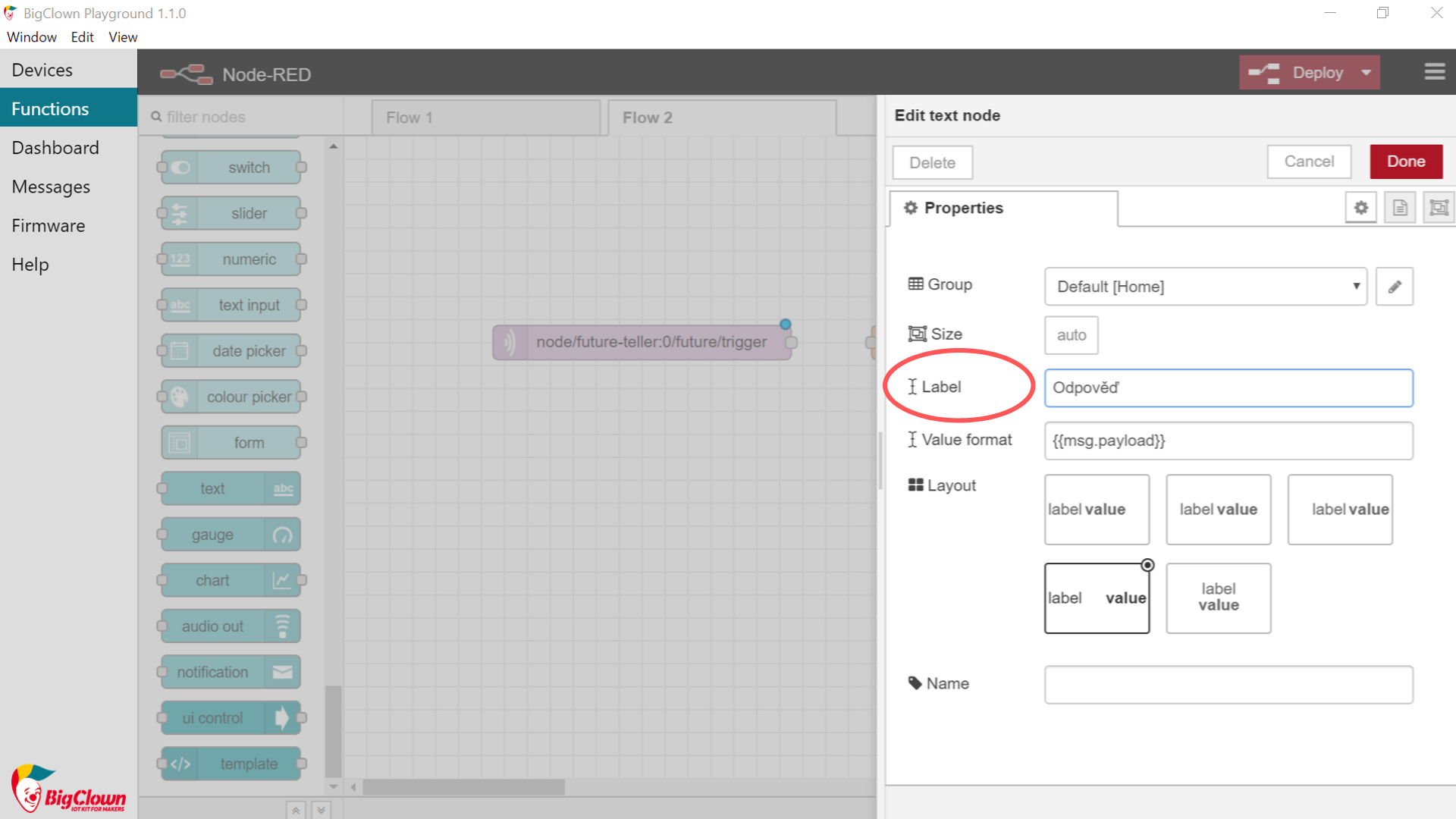Select the numeric node in palette
This screenshot has height=819, width=1456.
[231, 259]
